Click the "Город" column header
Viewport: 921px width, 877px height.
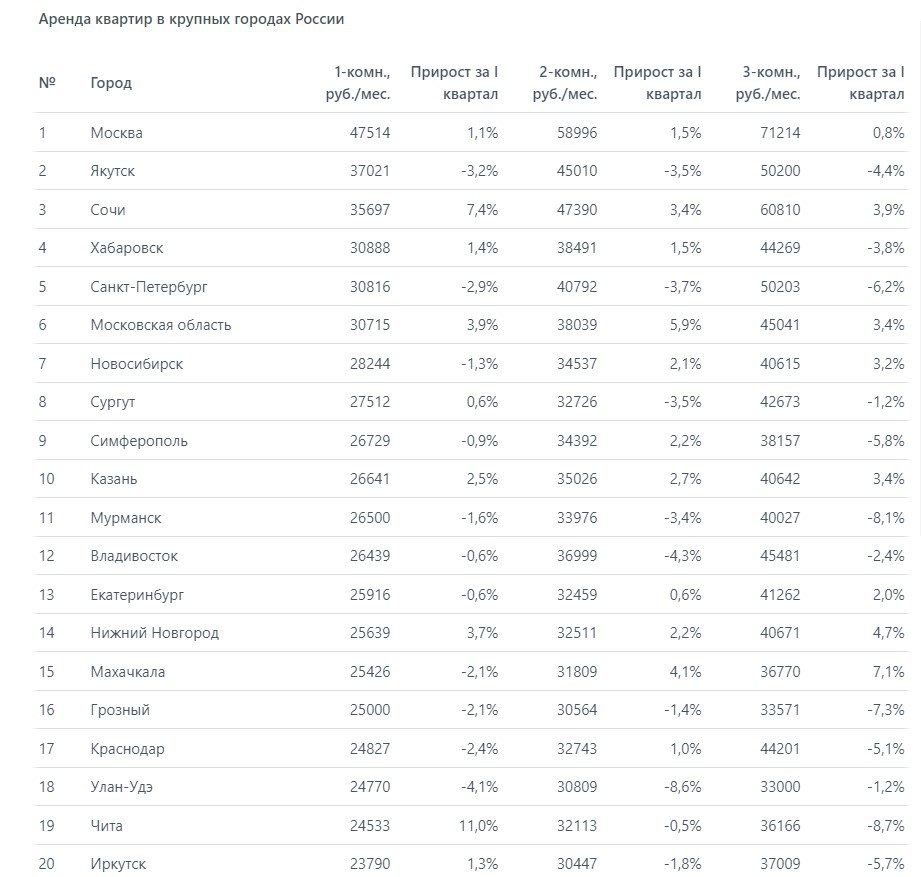click(111, 83)
